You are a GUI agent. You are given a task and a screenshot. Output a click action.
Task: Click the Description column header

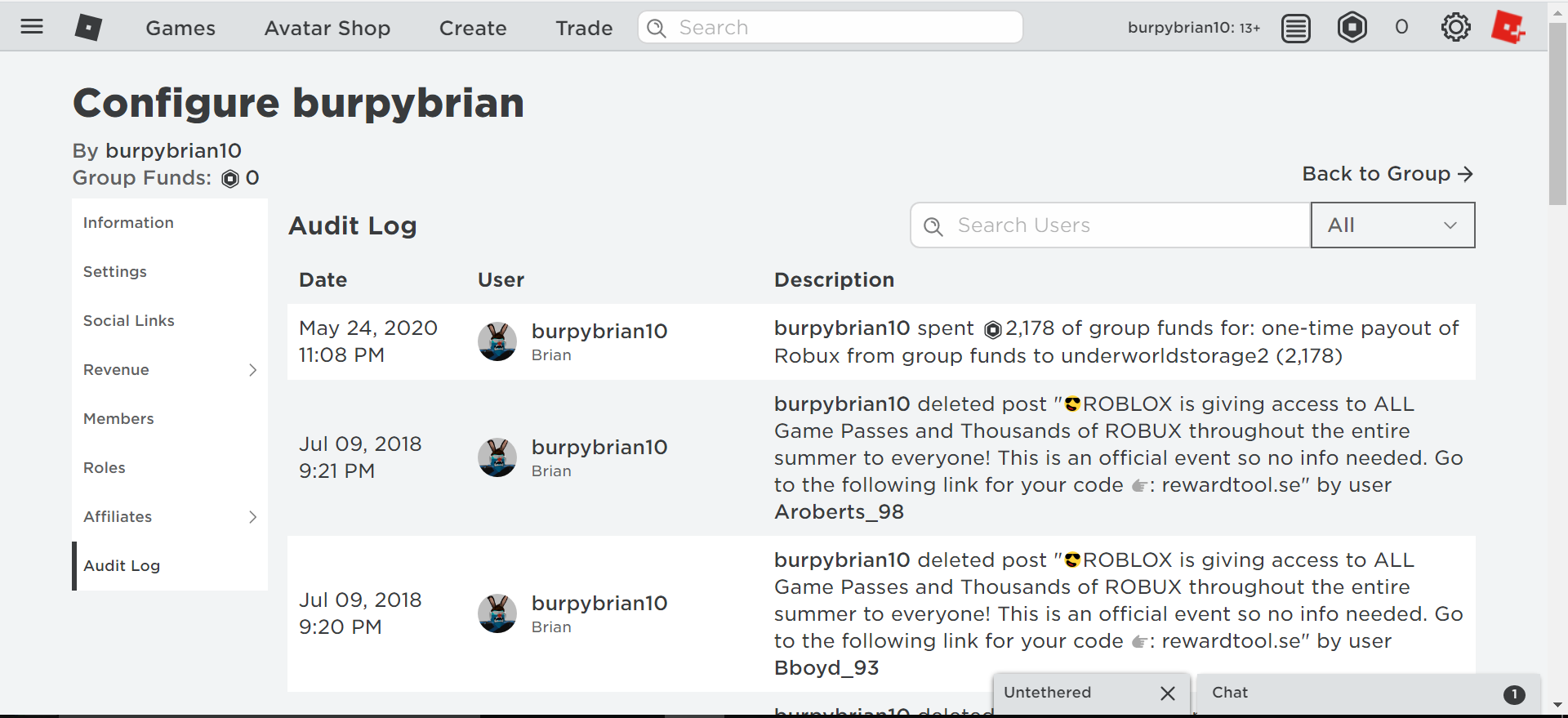coord(834,280)
